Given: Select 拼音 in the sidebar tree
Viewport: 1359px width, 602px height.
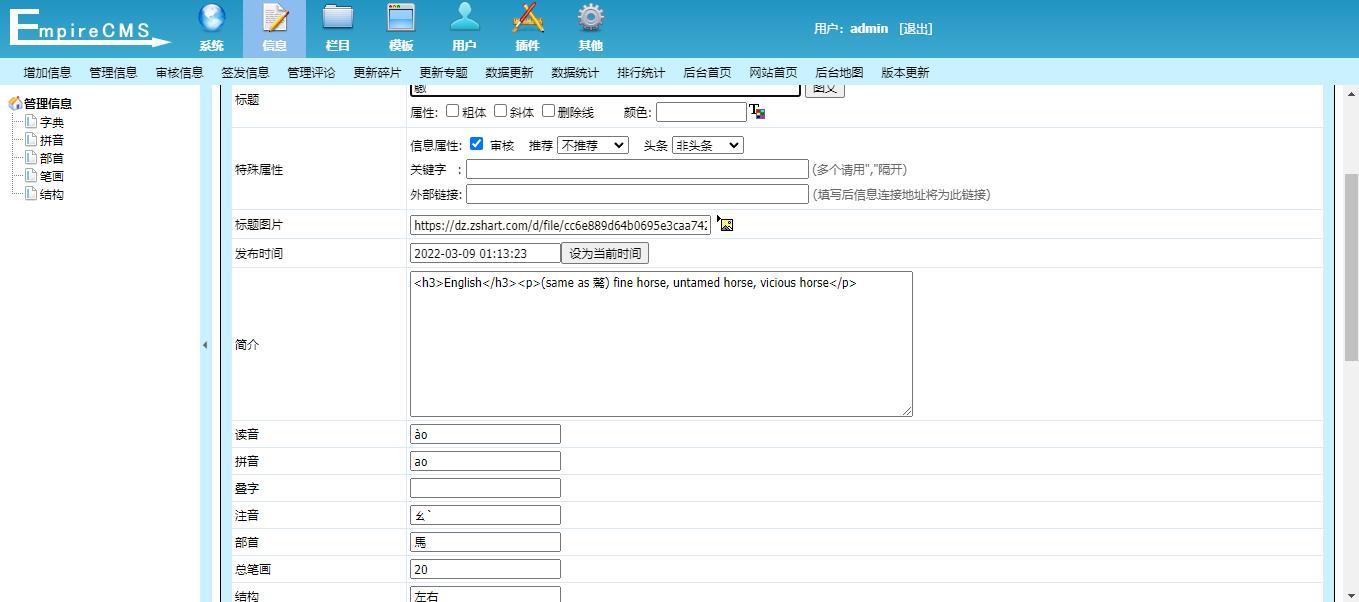Looking at the screenshot, I should (52, 140).
